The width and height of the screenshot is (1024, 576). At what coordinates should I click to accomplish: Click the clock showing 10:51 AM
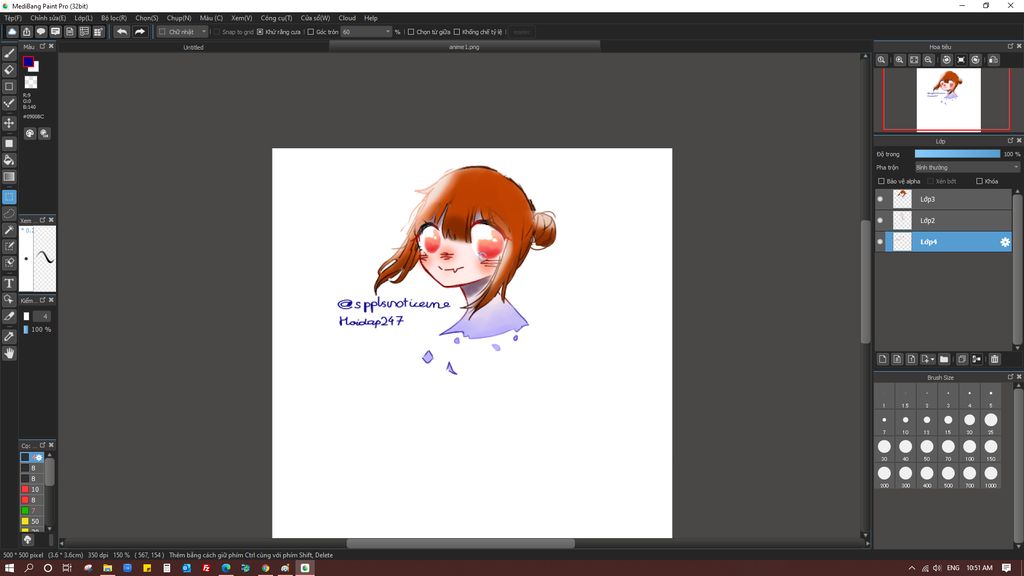tap(979, 568)
